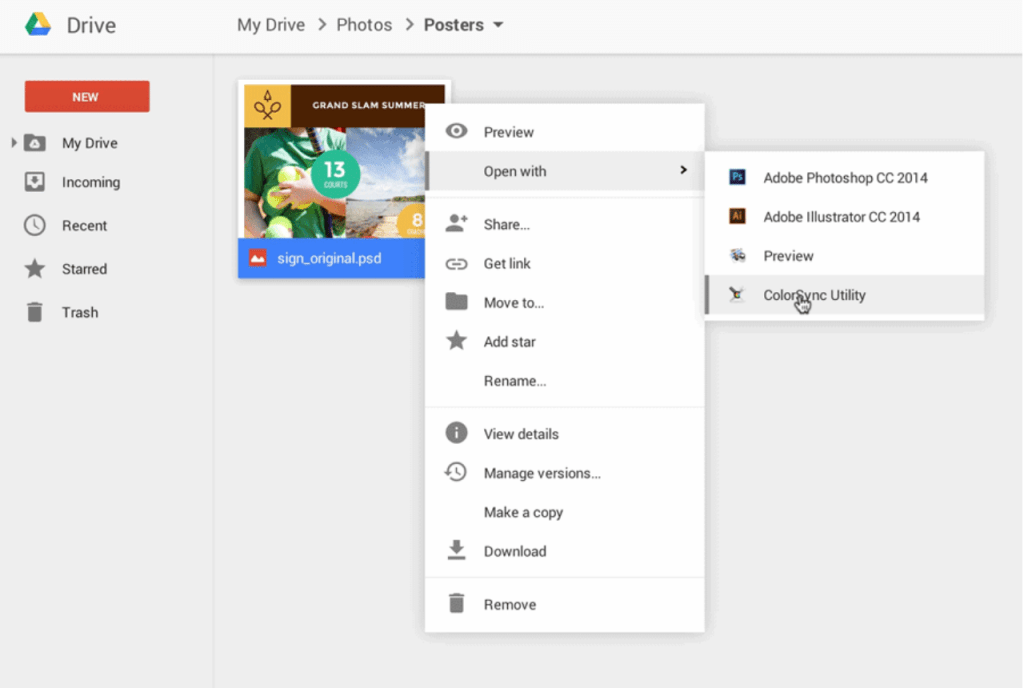Expand the Open with submenu arrow
This screenshot has height=688, width=1024.
684,171
